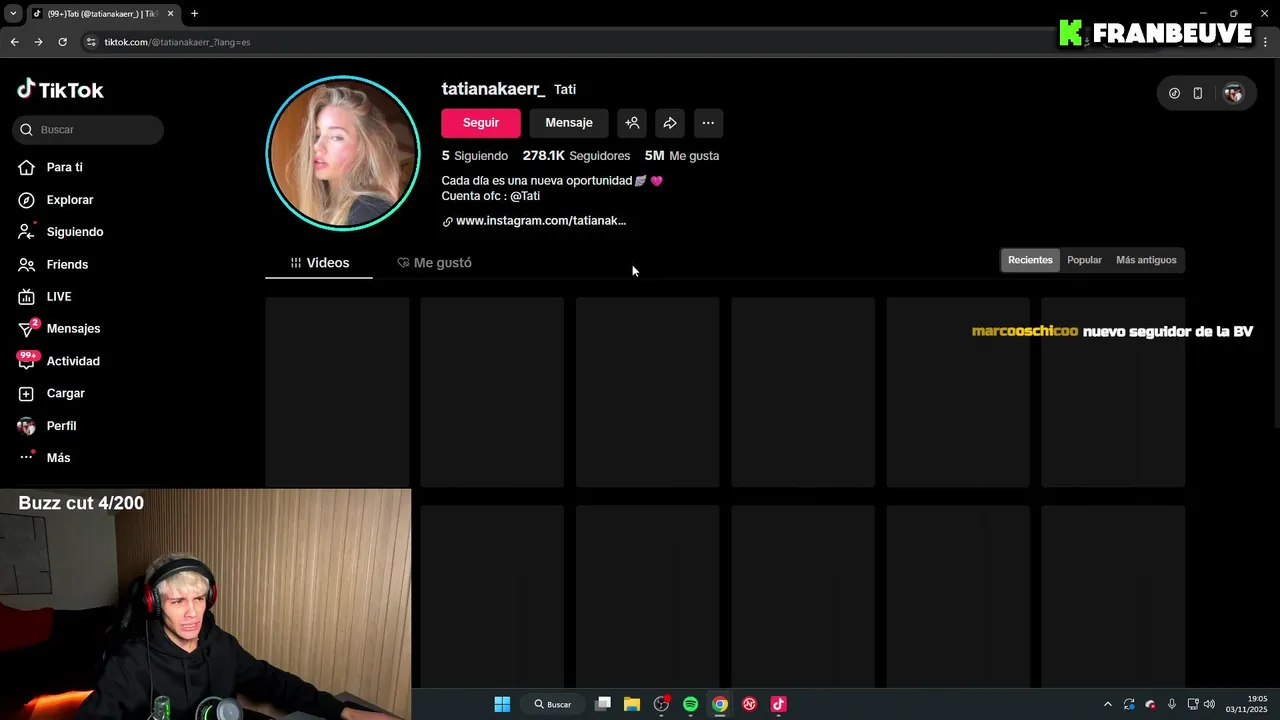The image size is (1280, 720).
Task: Sort videos by Más antiguos
Action: (x=1146, y=260)
